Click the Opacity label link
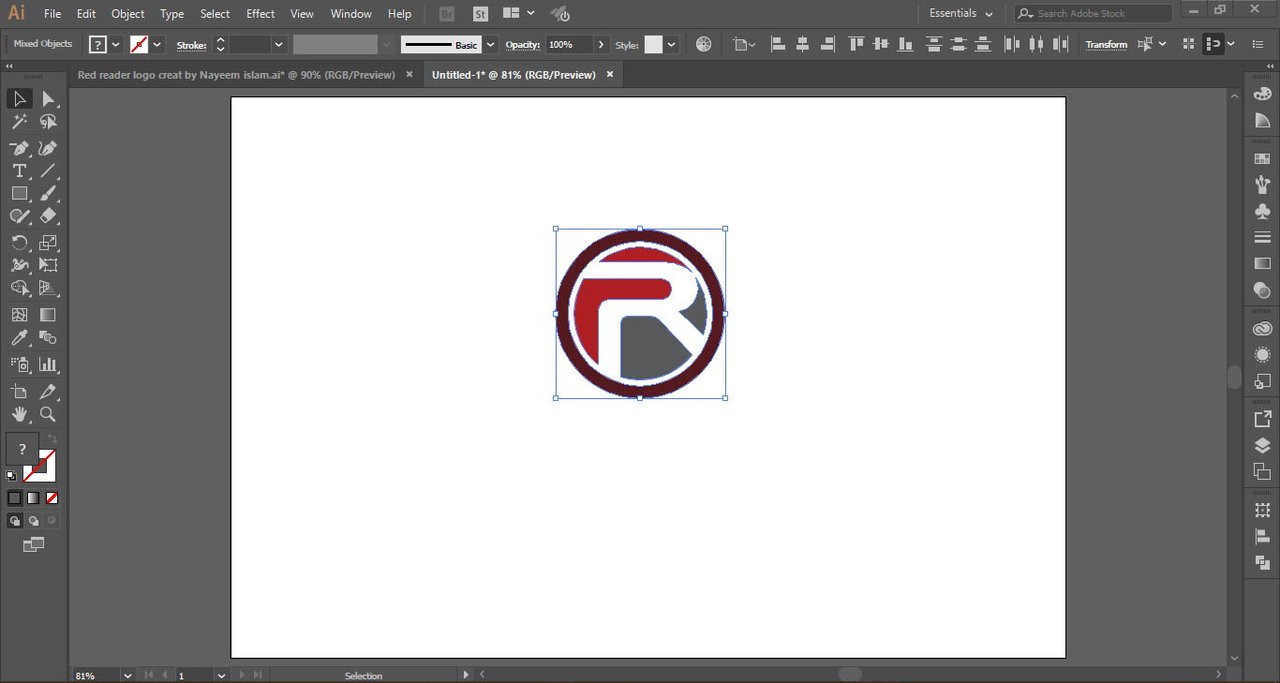The image size is (1280, 683). [x=522, y=44]
